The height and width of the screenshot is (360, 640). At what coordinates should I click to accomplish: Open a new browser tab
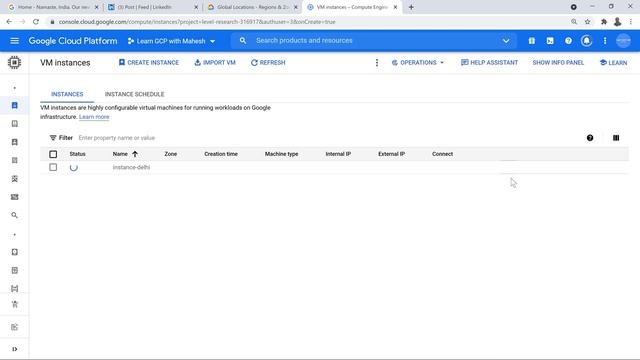411,7
